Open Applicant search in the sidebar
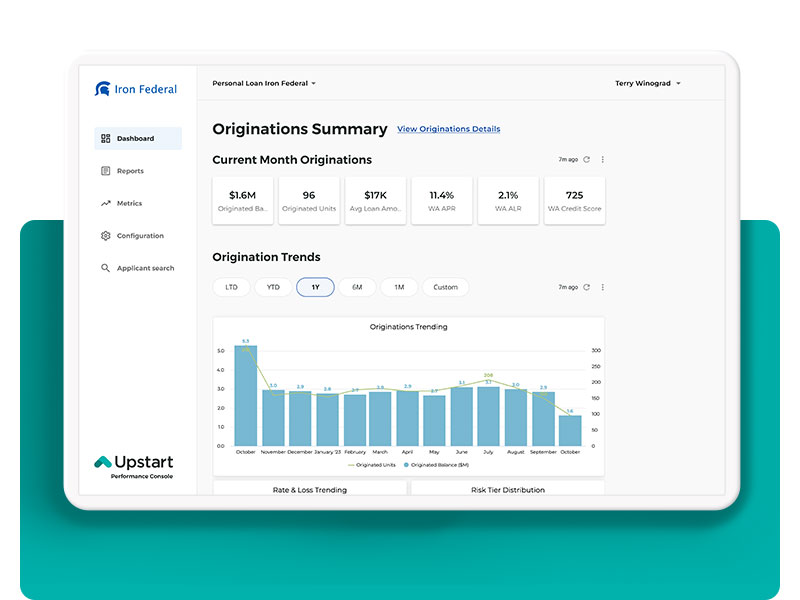This screenshot has height=600, width=800. 138,268
